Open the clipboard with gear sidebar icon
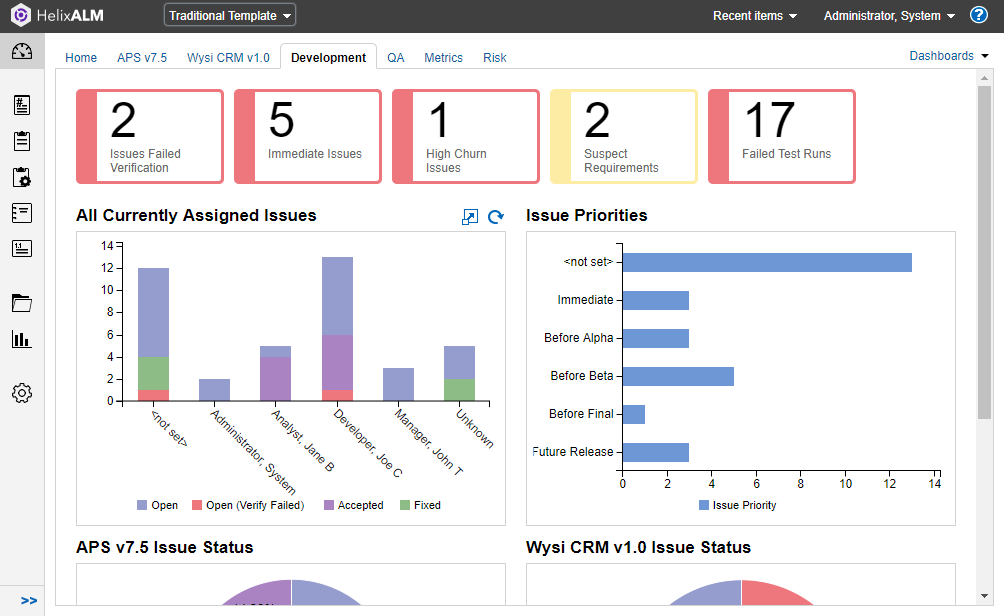This screenshot has width=1004, height=616. click(22, 177)
